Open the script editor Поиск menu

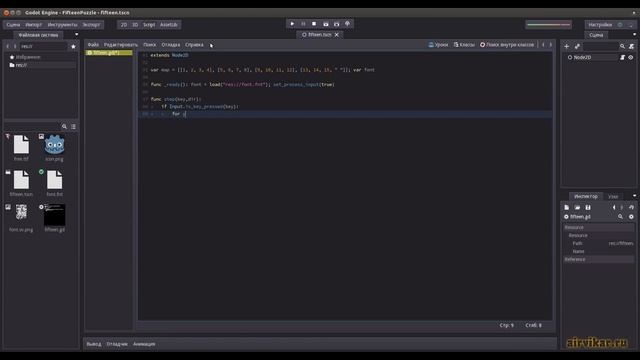point(149,45)
